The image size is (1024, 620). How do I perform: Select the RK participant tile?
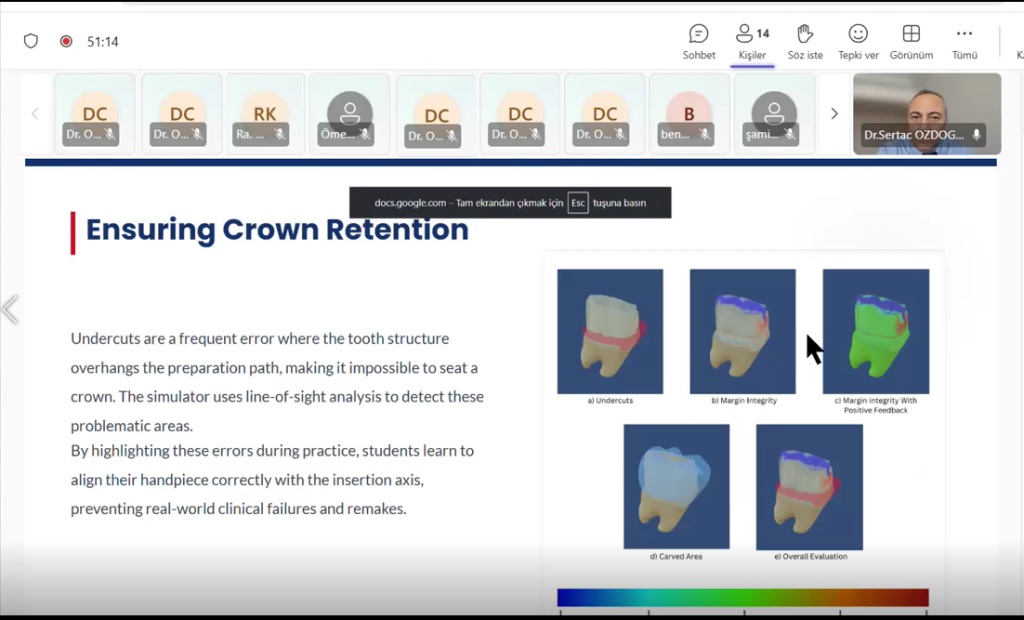[265, 114]
